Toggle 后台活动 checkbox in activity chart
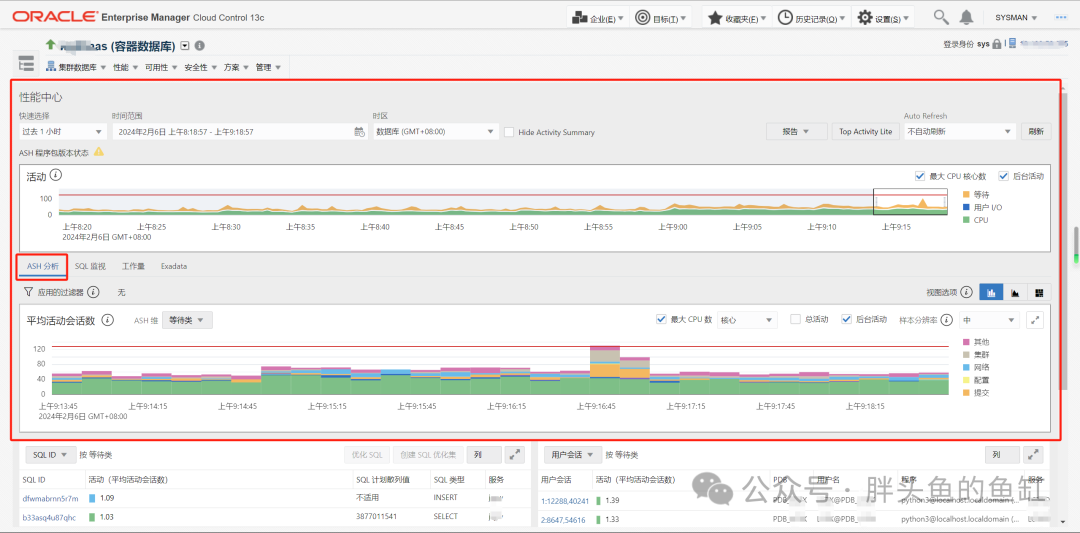The width and height of the screenshot is (1080, 533). point(1003,176)
